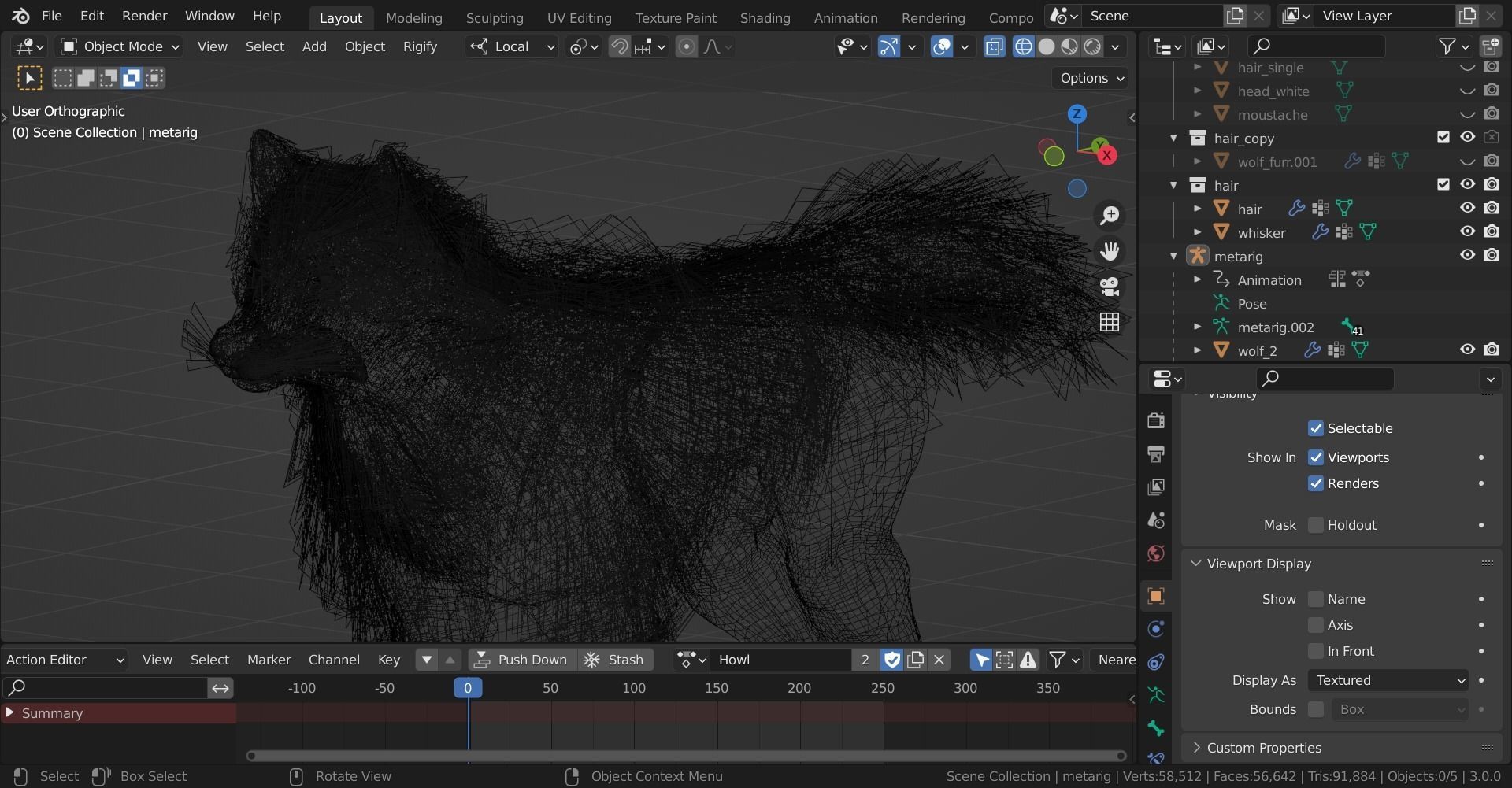Enable the Holdout mask checkbox
Screen dimensions: 1512x788
click(1316, 525)
